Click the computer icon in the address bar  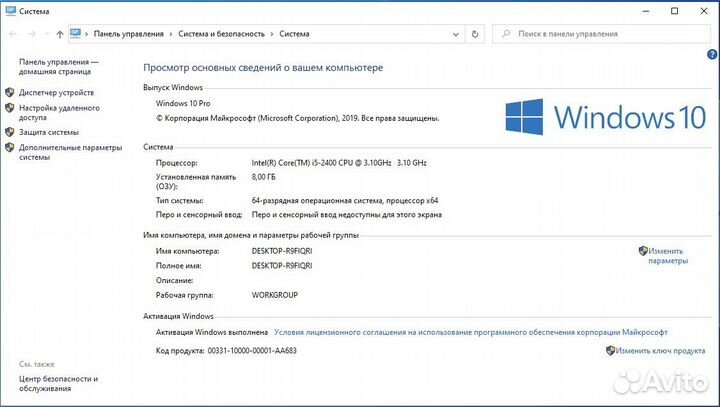(x=76, y=34)
